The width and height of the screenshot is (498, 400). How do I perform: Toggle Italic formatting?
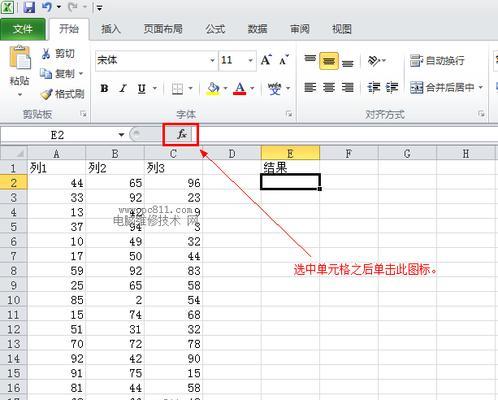click(123, 88)
